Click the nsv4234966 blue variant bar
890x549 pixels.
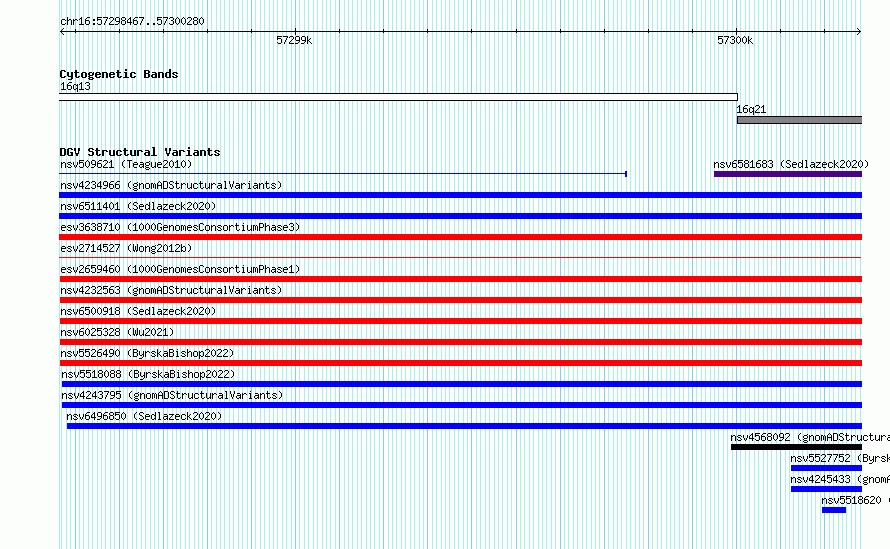click(x=460, y=195)
